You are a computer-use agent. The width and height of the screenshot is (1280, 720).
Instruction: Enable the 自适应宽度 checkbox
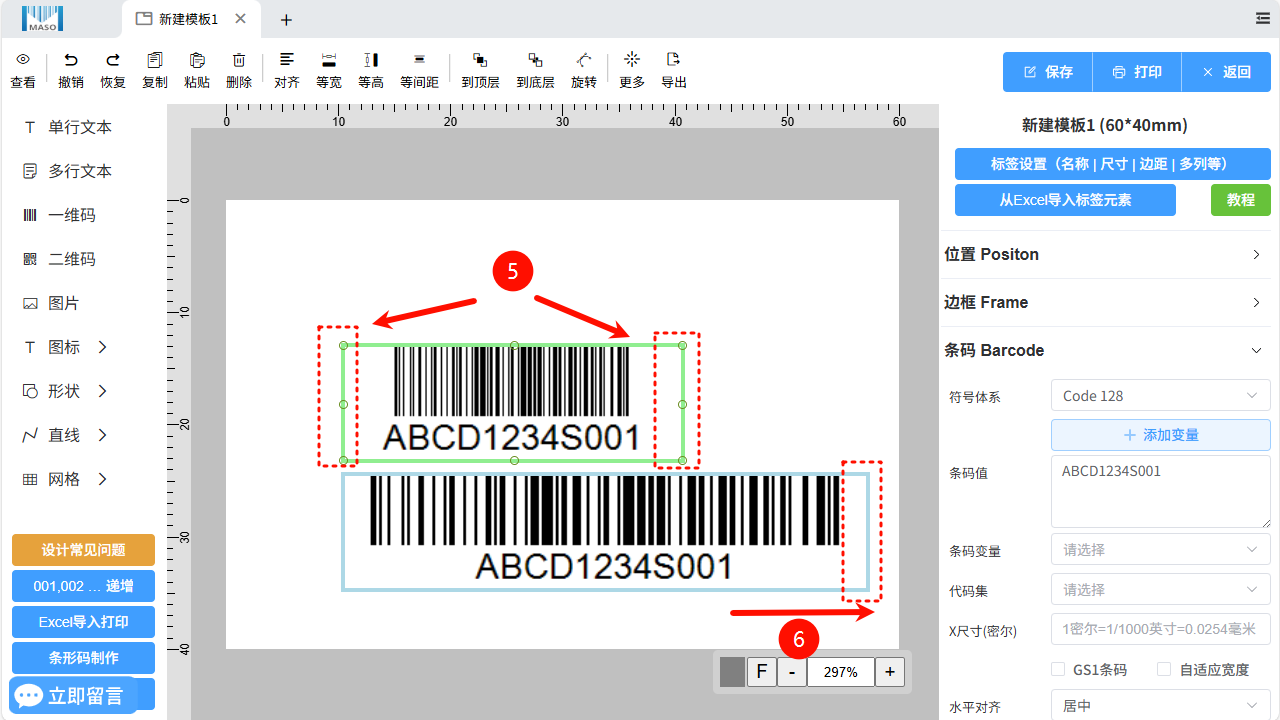point(1164,669)
